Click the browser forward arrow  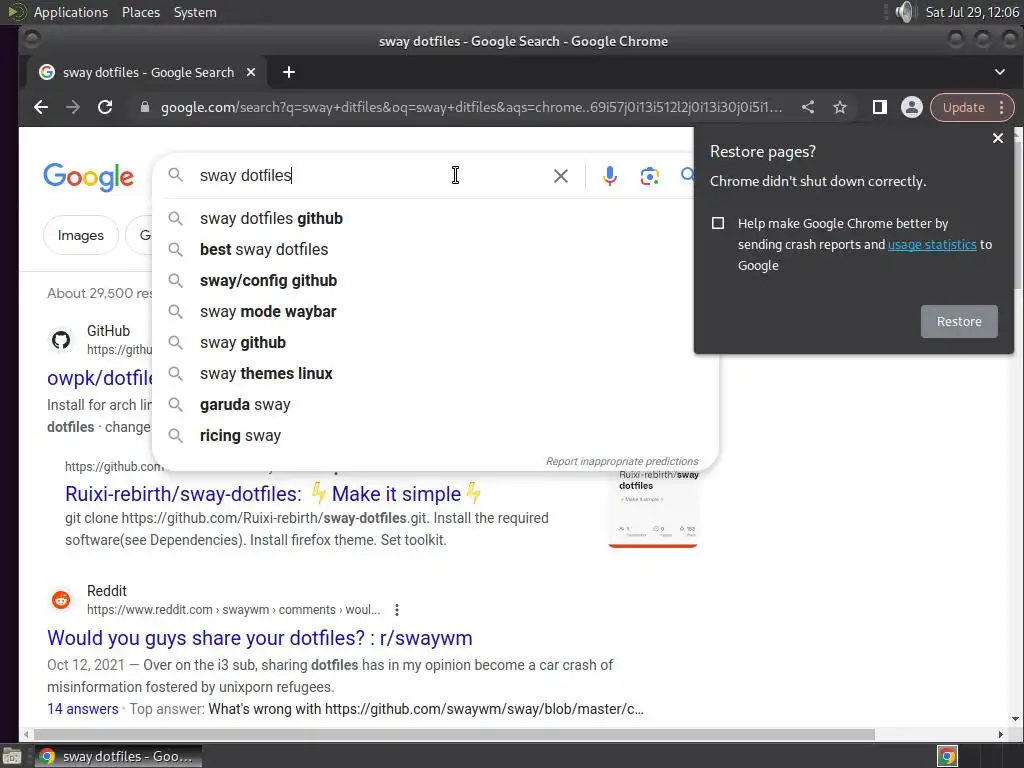click(x=73, y=107)
